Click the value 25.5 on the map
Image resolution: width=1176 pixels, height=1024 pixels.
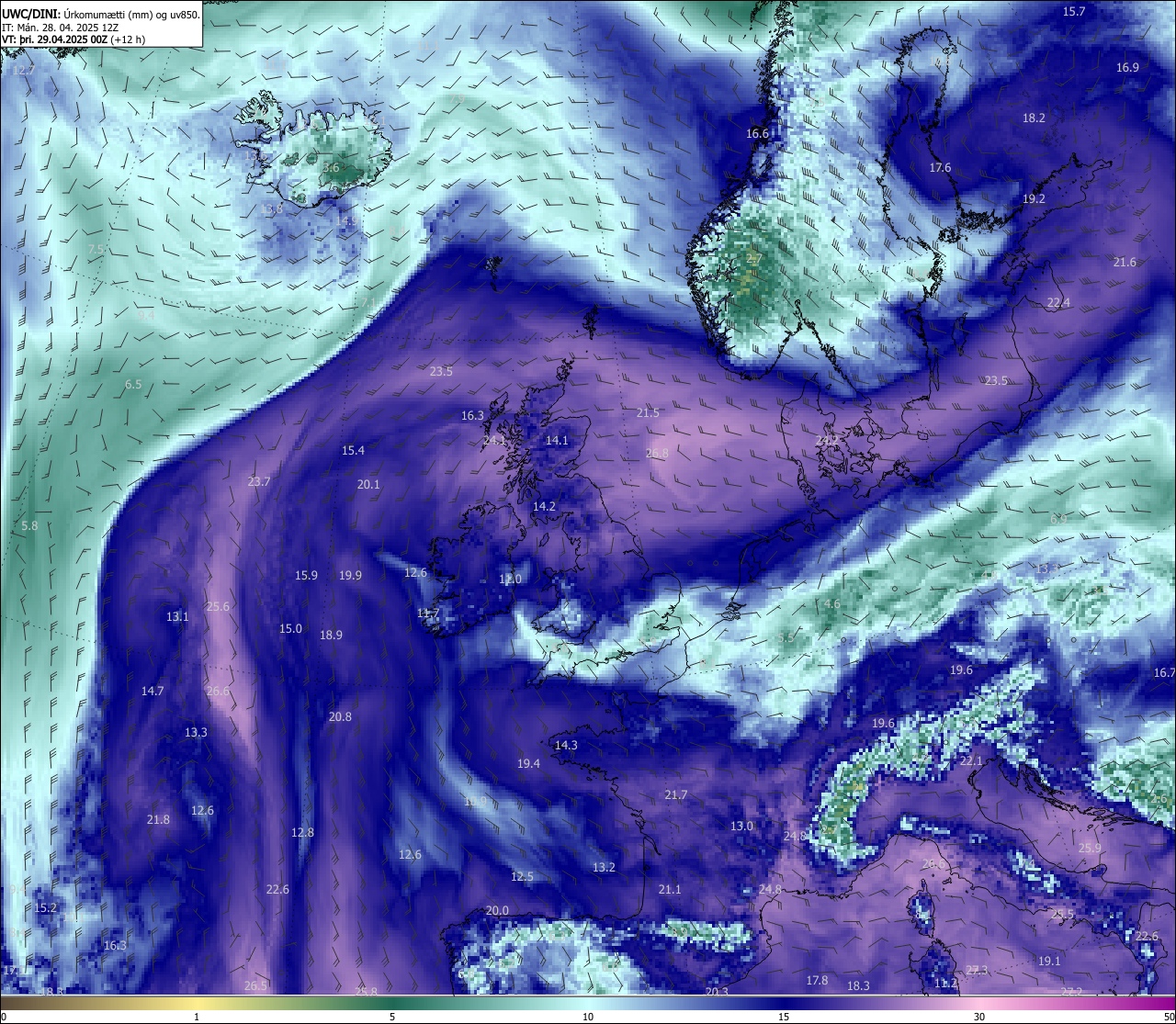(1062, 914)
